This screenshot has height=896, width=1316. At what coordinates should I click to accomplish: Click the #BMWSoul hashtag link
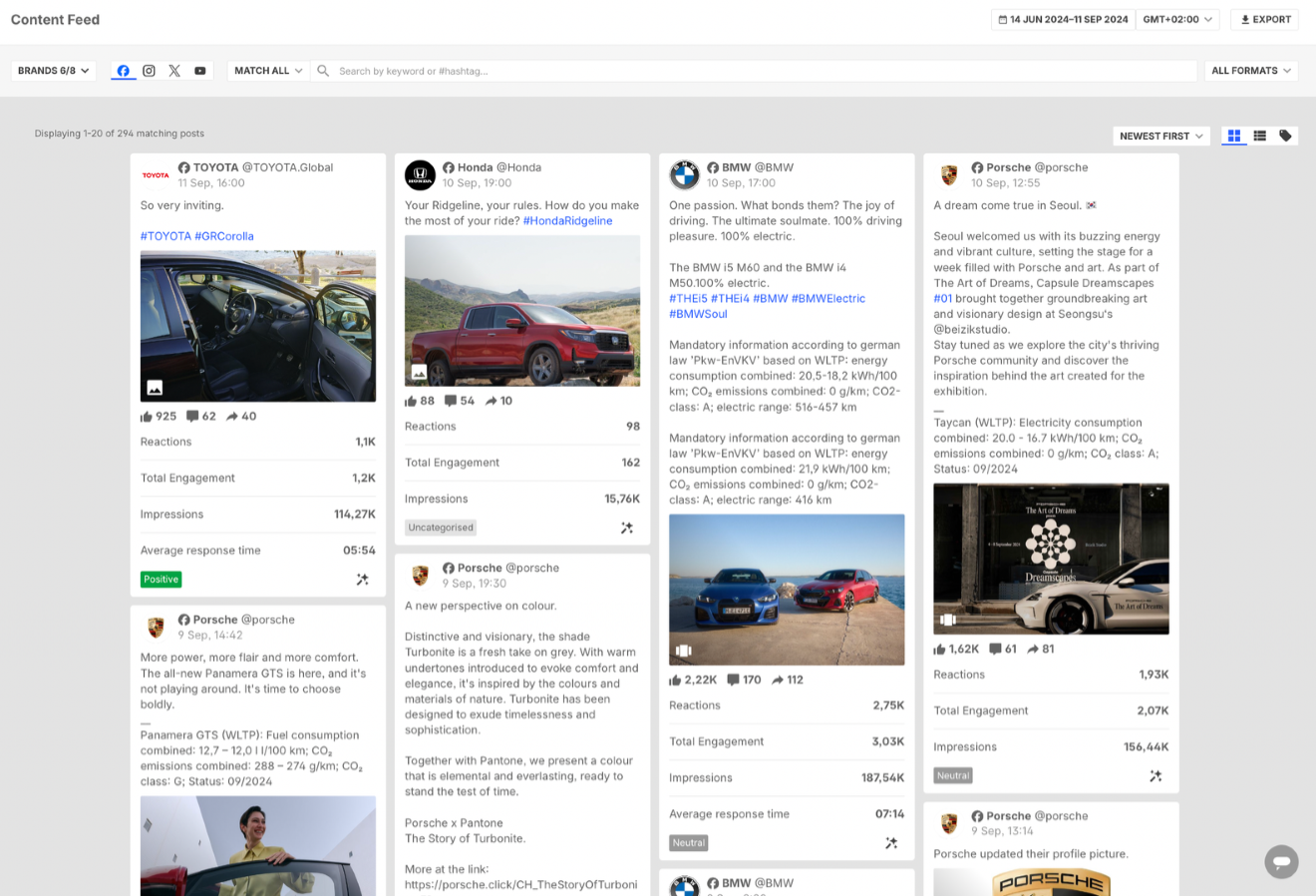coord(698,314)
